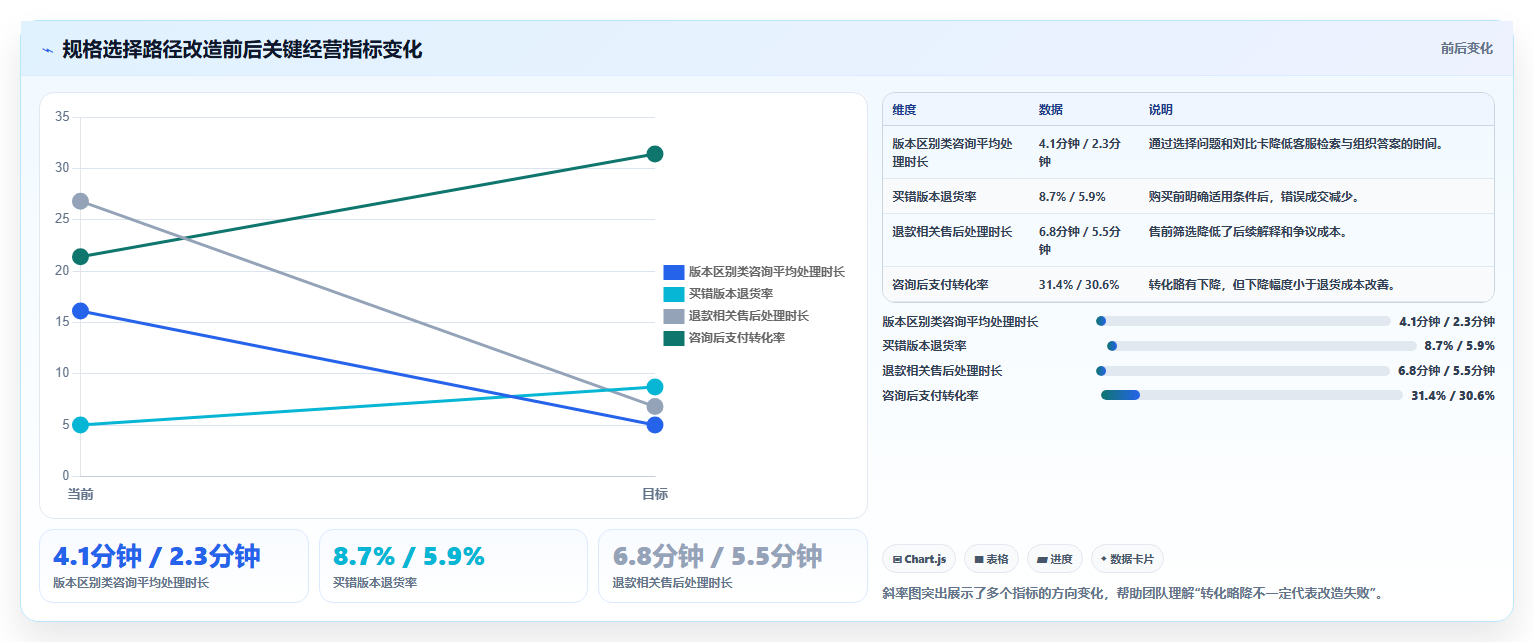Click the 表格 tag
Screen dimensions: 1534x642
[x=991, y=559]
